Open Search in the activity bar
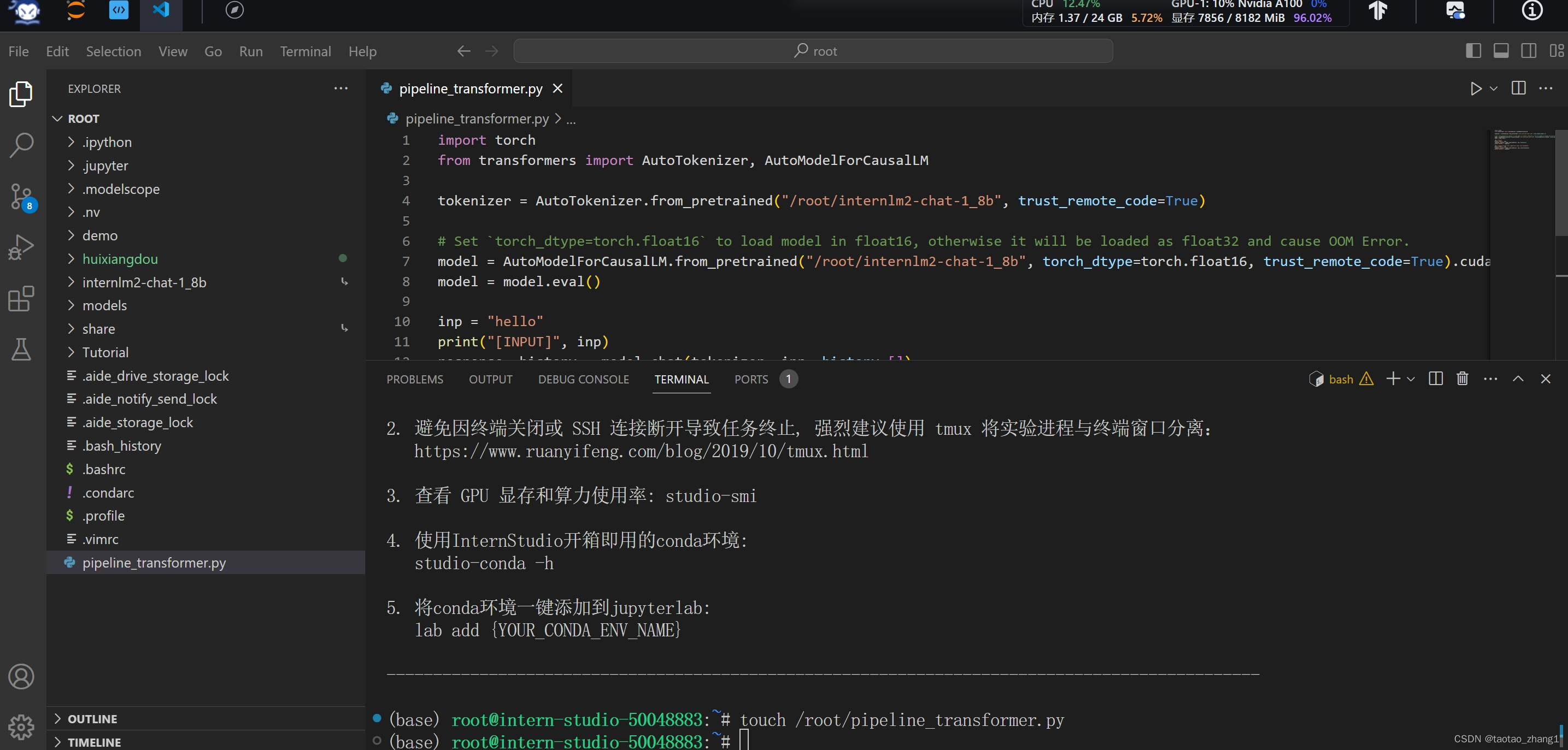1568x750 pixels. (21, 145)
